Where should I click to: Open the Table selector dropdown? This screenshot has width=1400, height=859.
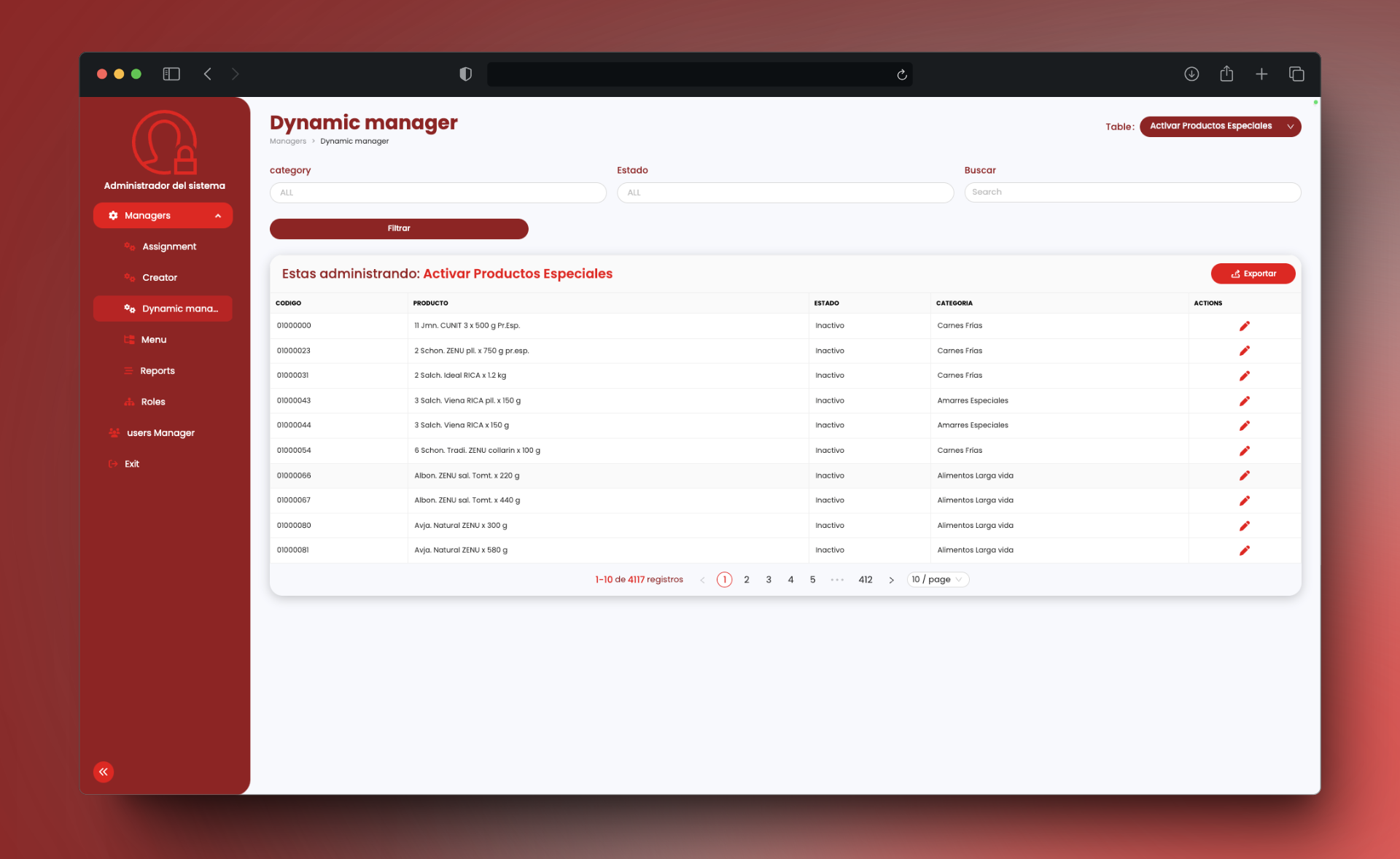point(1220,126)
